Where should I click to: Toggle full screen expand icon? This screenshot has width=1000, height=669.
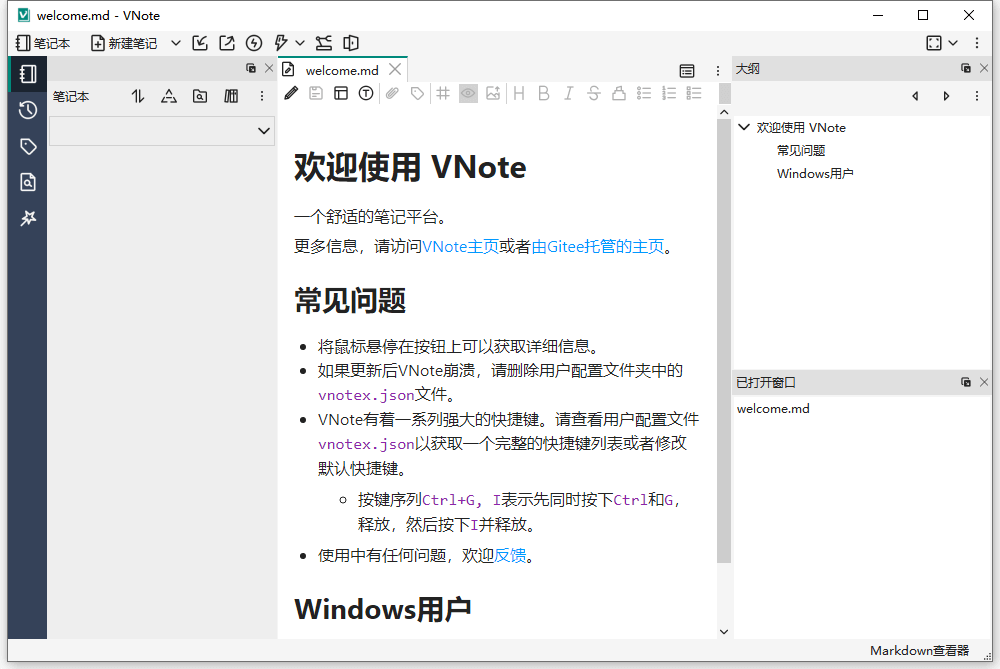[x=934, y=43]
